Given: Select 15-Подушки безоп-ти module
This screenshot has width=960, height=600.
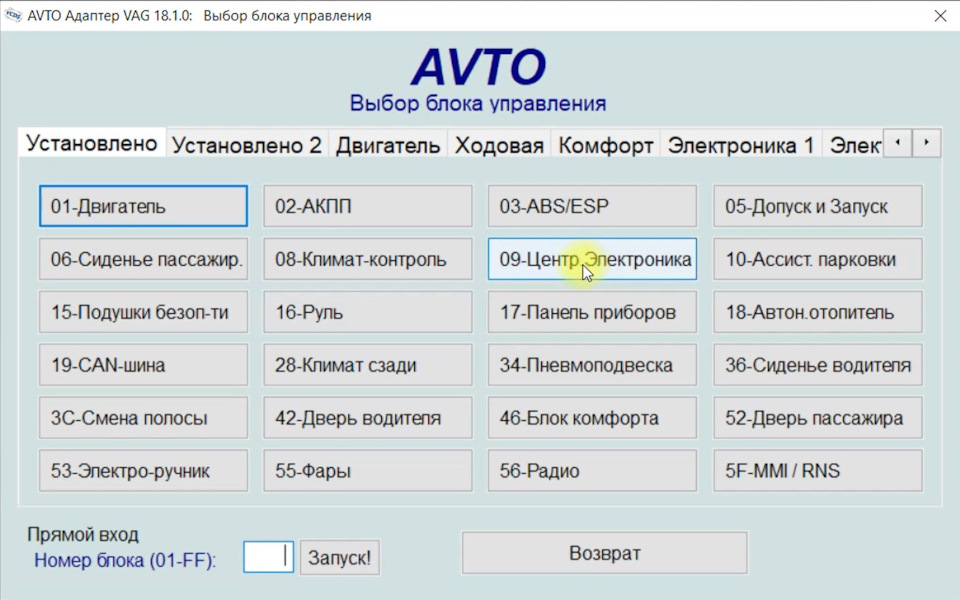Looking at the screenshot, I should 143,312.
